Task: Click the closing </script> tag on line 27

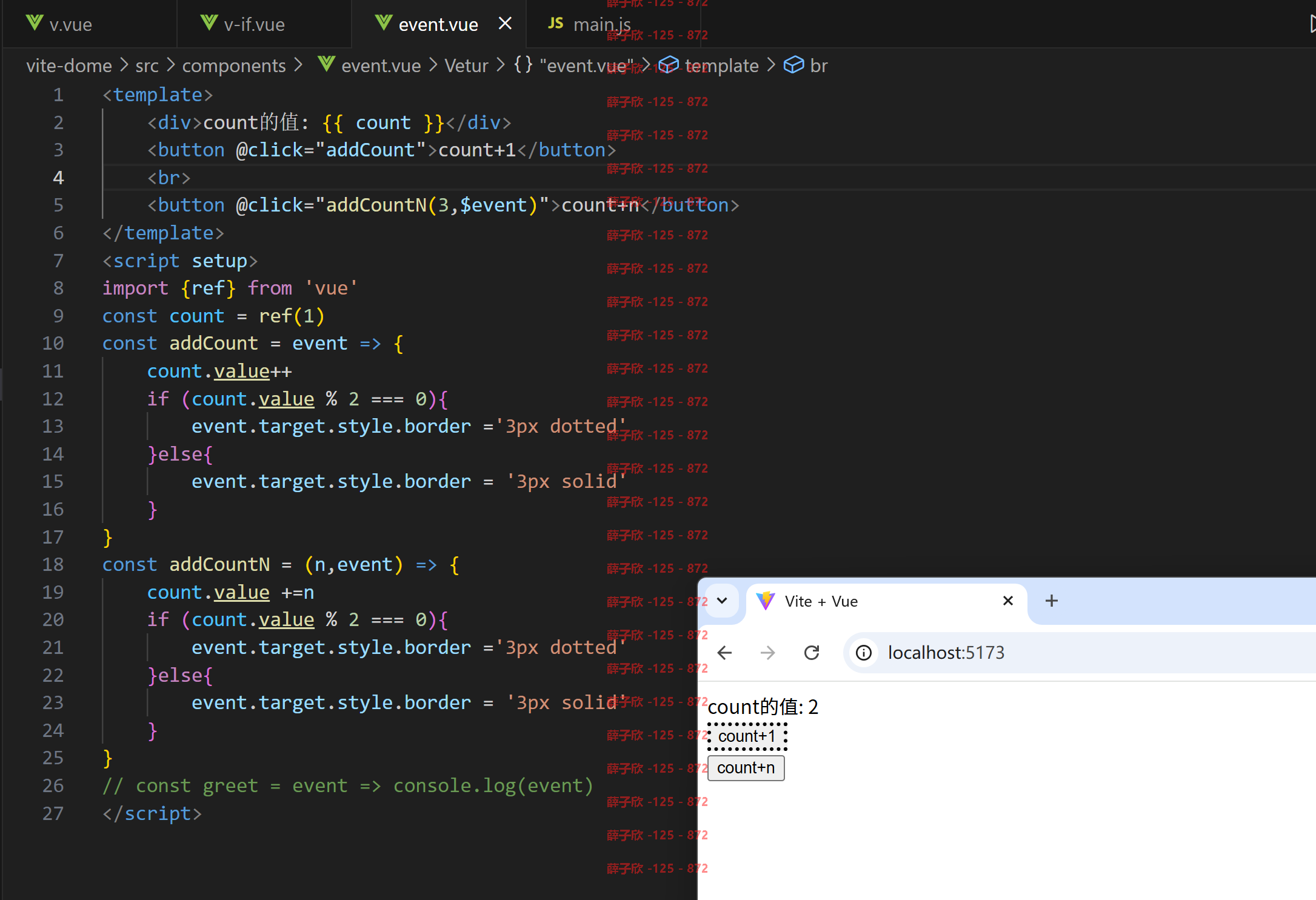Action: (152, 814)
